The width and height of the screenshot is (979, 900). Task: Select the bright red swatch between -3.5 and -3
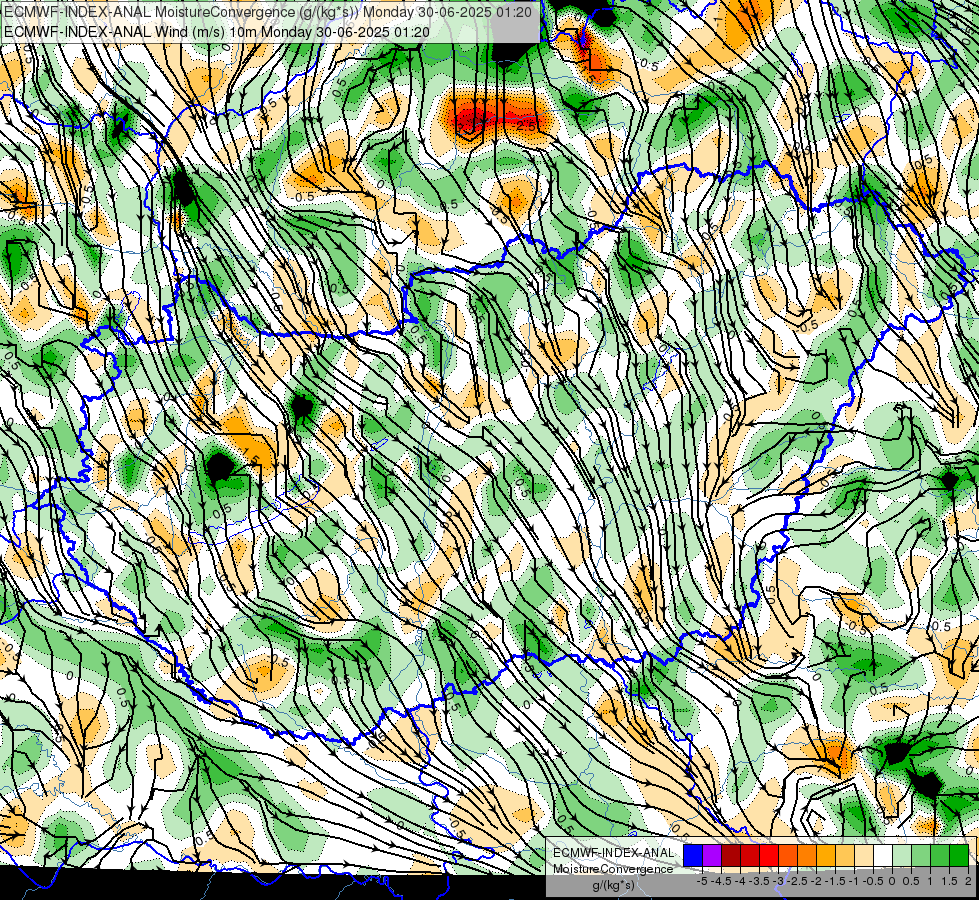tap(769, 855)
